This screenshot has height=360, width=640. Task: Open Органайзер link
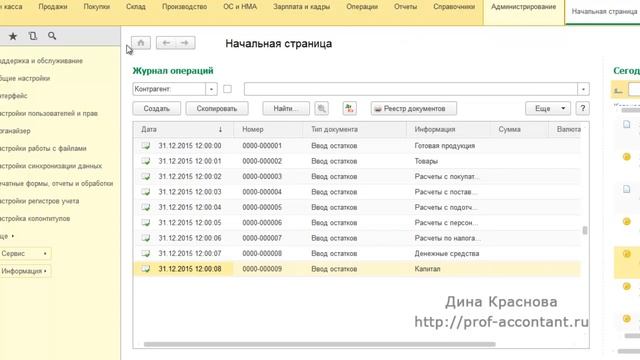click(15, 131)
